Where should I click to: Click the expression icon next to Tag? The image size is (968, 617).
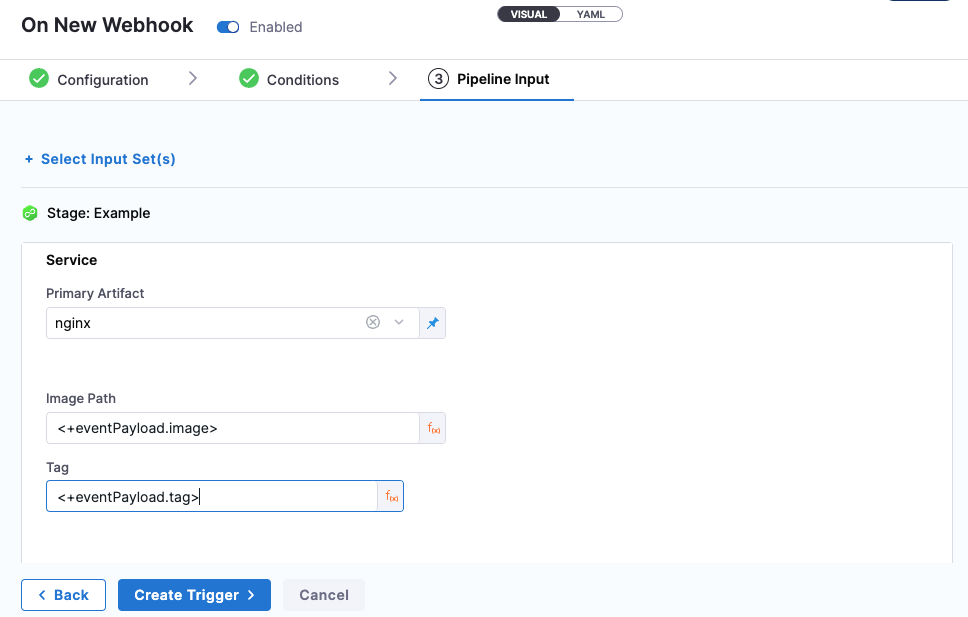tap(392, 497)
